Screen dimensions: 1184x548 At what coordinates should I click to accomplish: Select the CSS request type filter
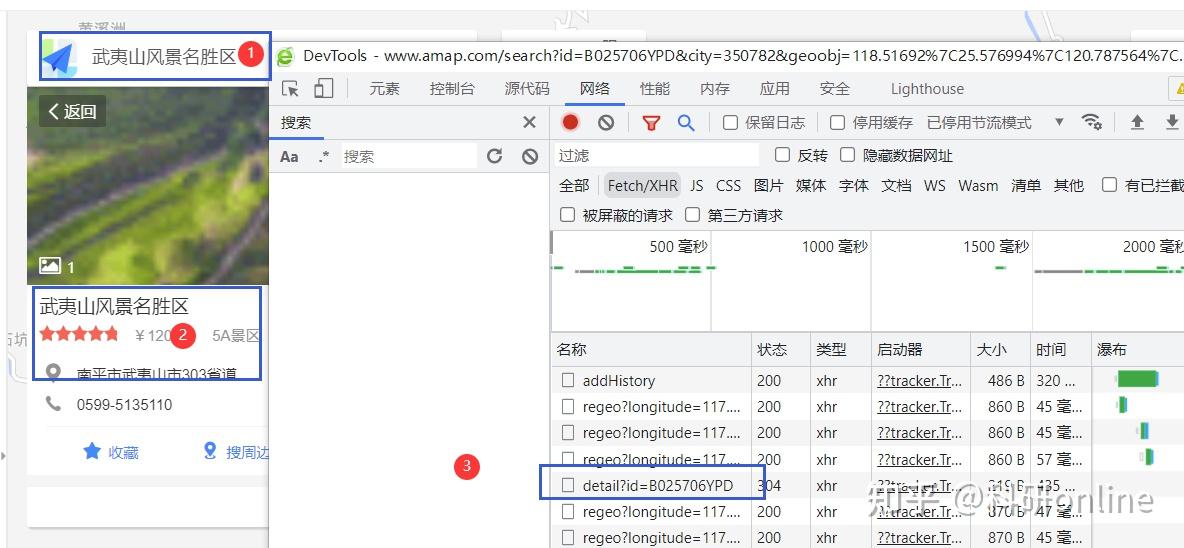(x=729, y=185)
